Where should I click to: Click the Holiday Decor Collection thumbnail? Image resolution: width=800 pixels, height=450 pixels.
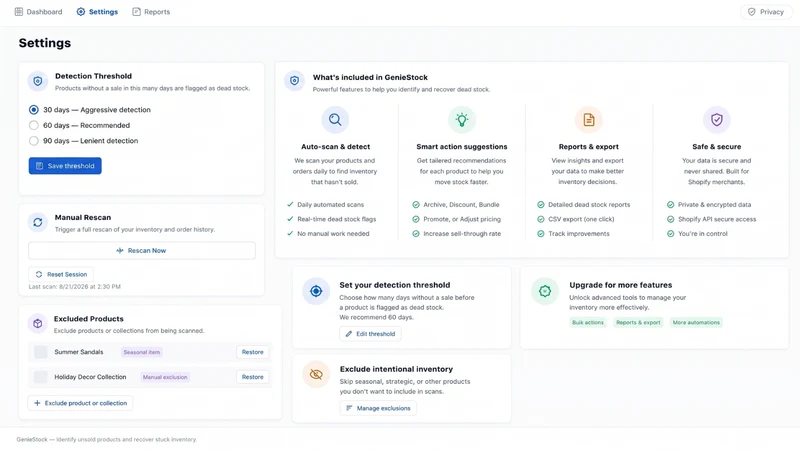click(x=41, y=377)
